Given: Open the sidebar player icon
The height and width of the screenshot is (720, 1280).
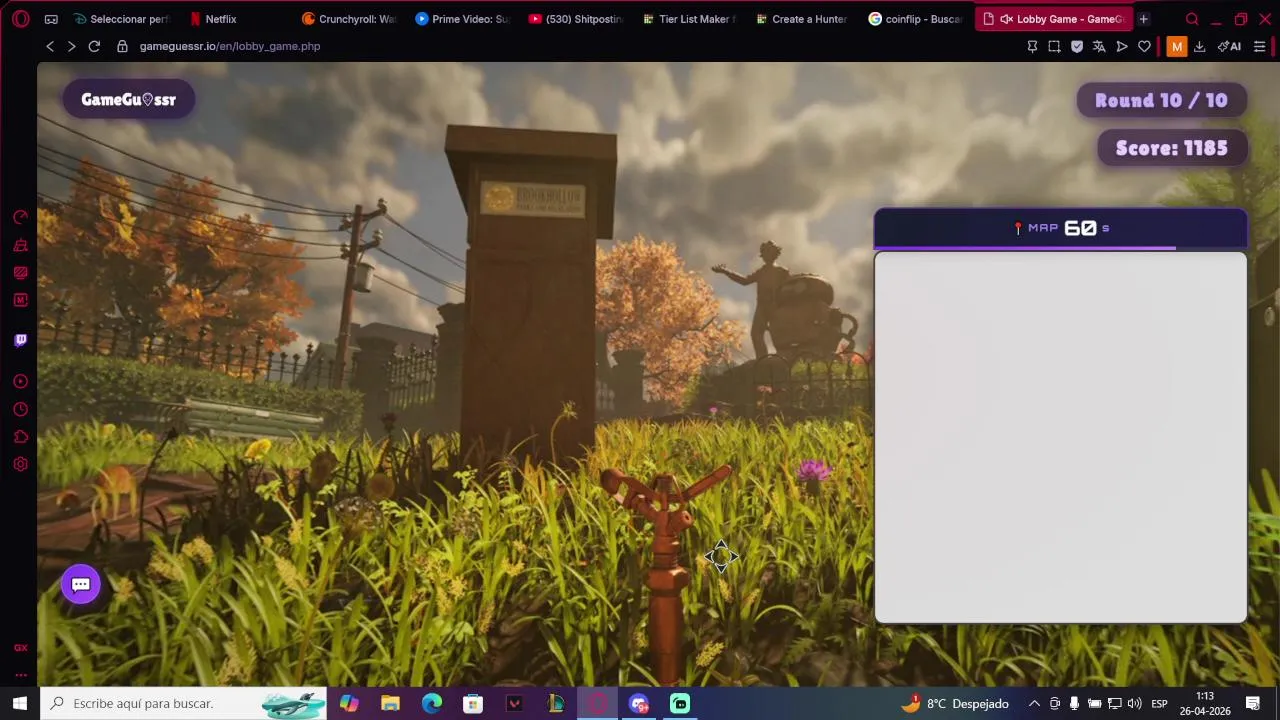Looking at the screenshot, I should [20, 381].
